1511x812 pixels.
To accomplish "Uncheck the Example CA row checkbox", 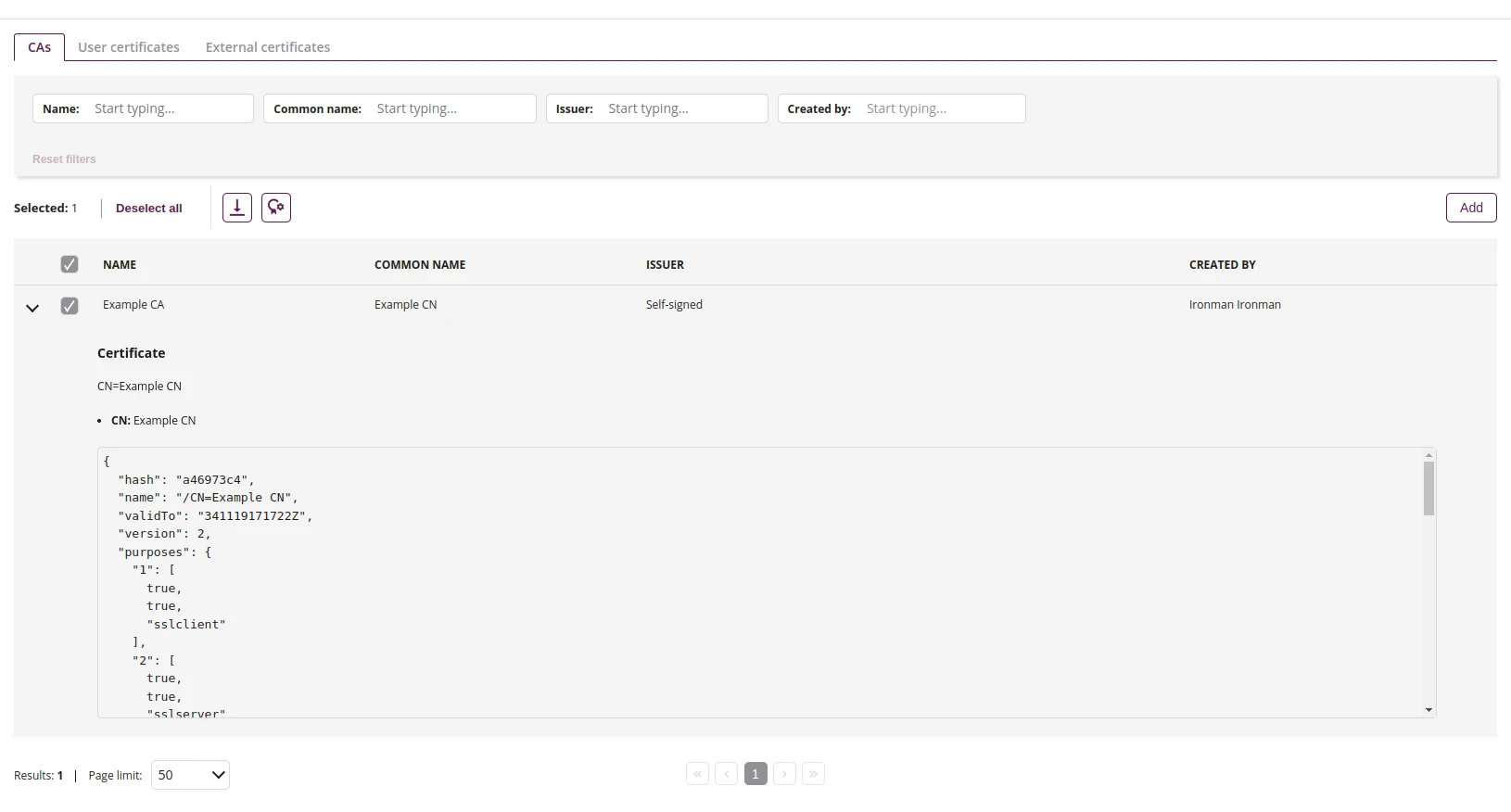I will click(70, 306).
